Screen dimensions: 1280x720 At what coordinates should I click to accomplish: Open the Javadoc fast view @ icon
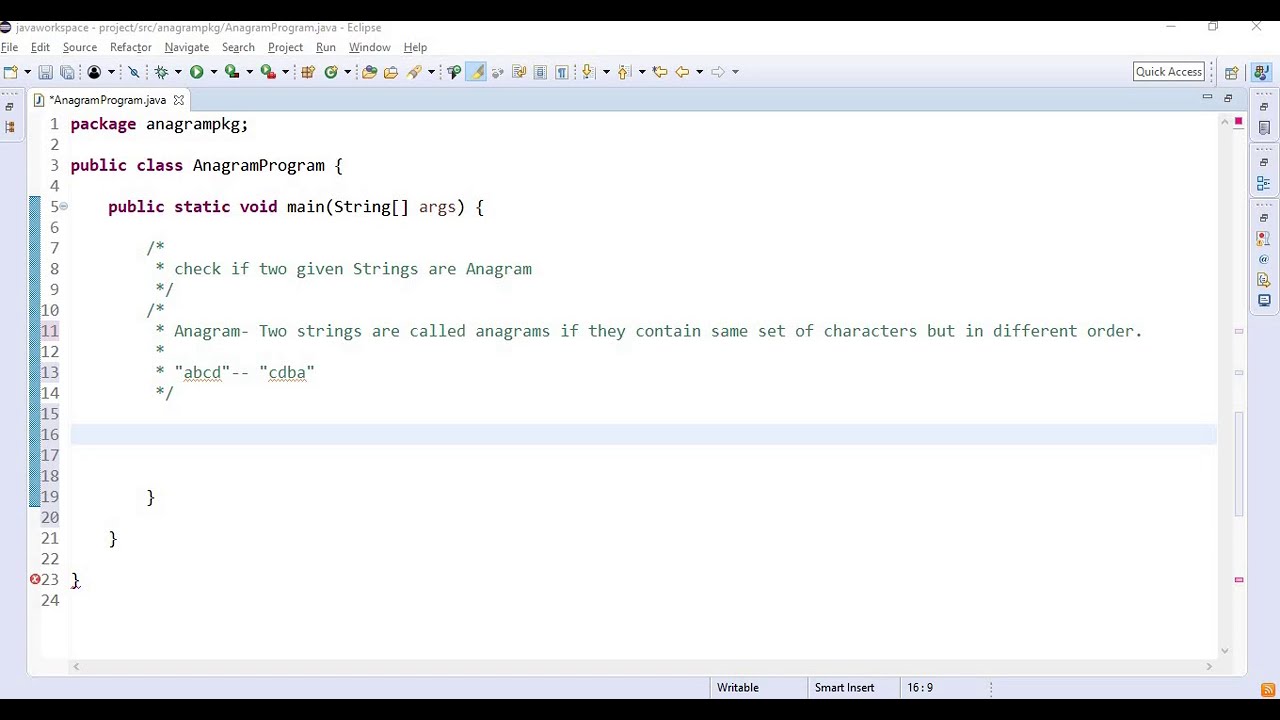[x=1264, y=259]
